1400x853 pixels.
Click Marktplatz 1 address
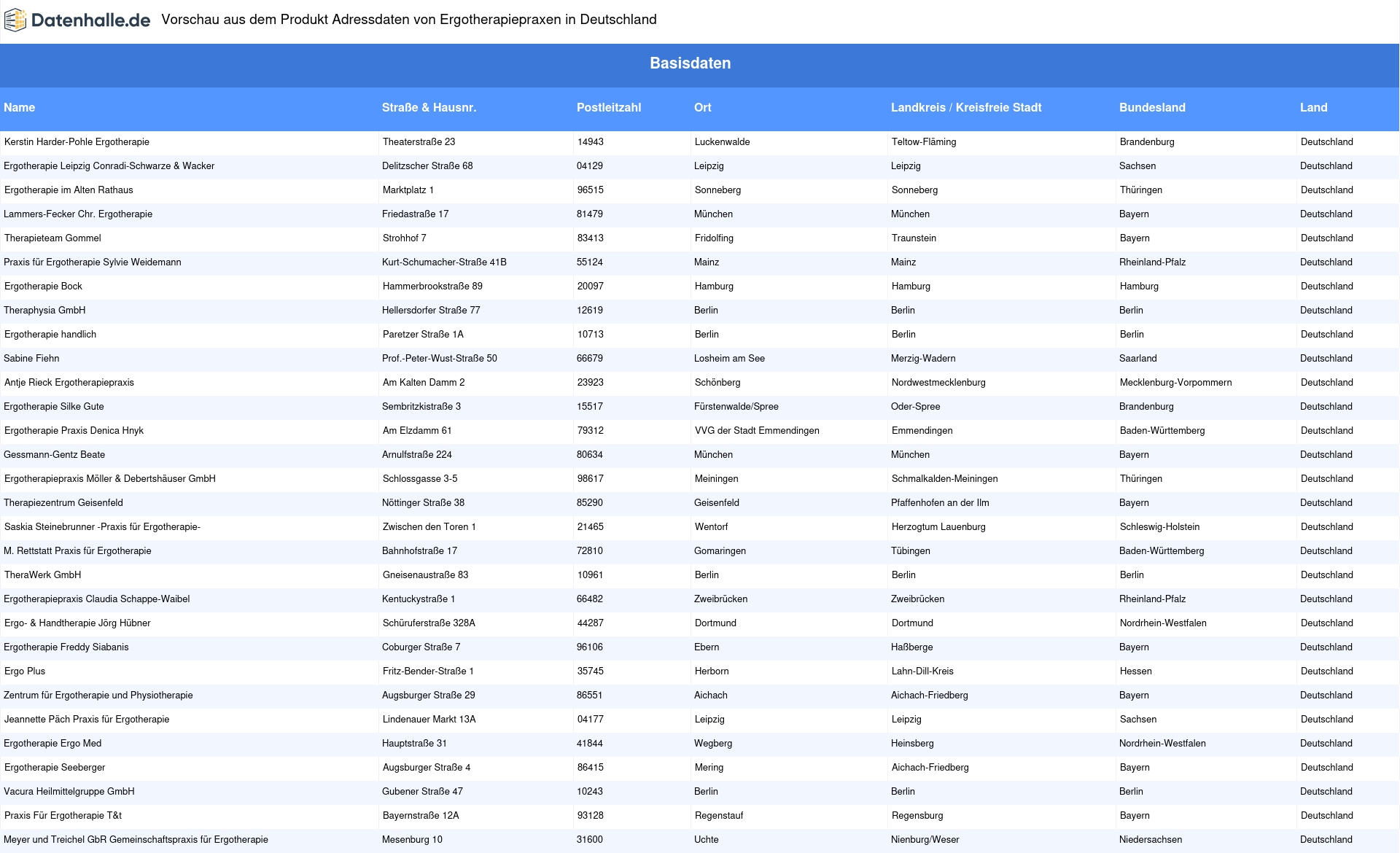(408, 190)
